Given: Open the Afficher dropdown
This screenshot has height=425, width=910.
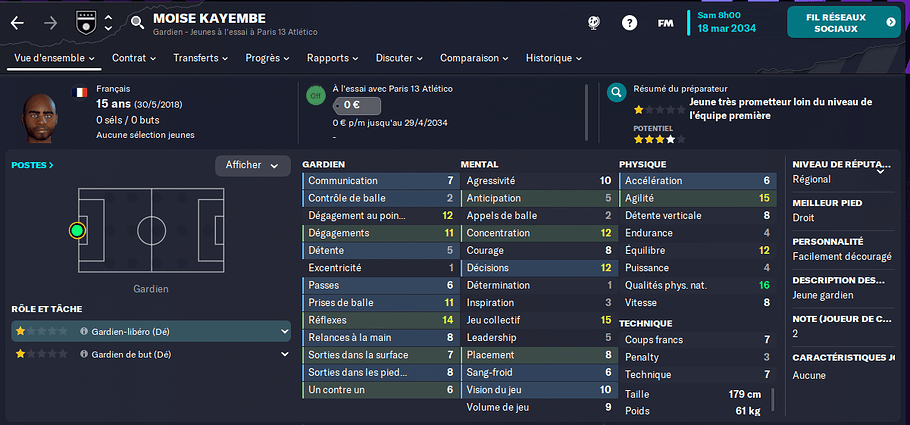Looking at the screenshot, I should click(252, 165).
